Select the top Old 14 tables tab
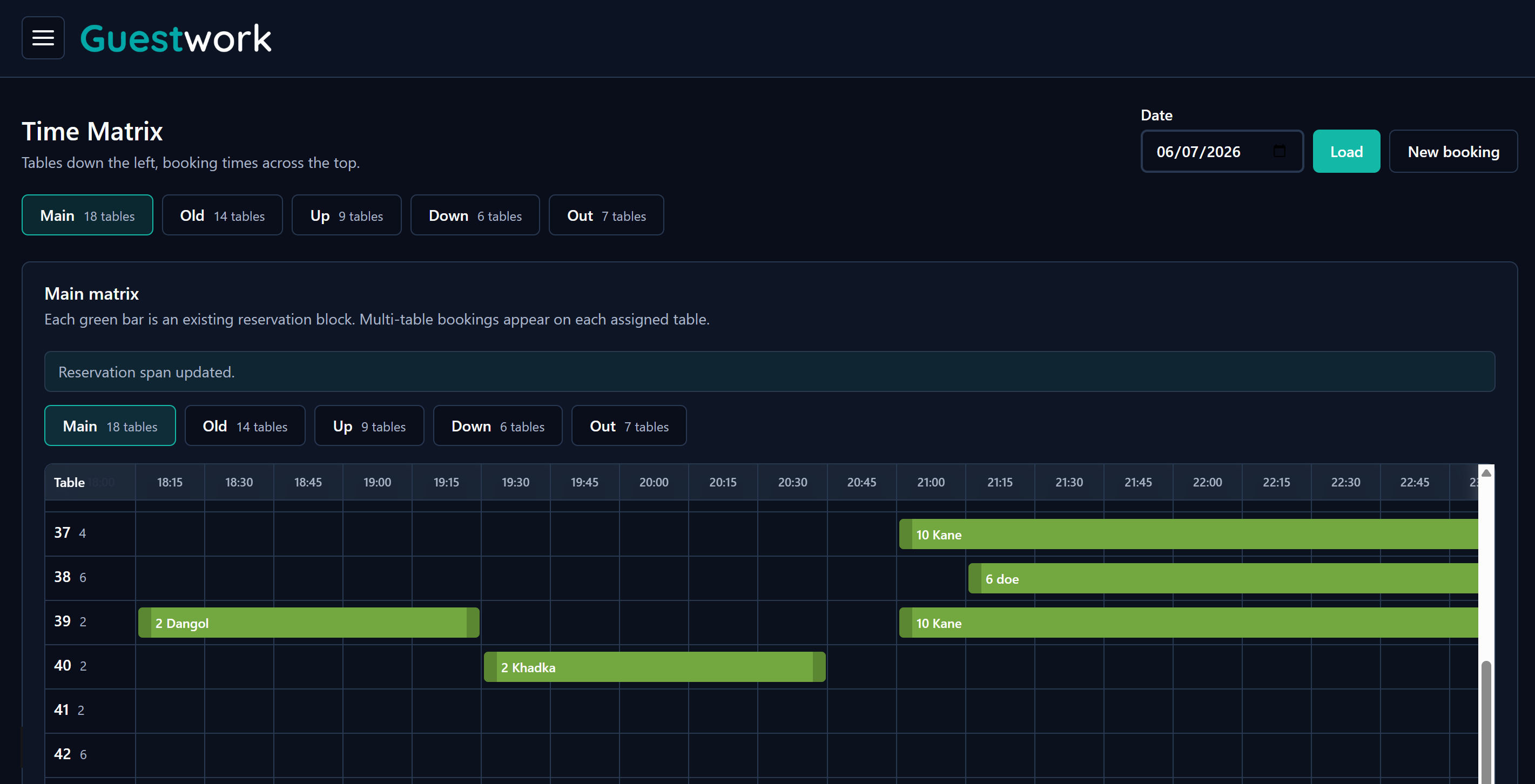Image resolution: width=1535 pixels, height=784 pixels. tap(223, 215)
